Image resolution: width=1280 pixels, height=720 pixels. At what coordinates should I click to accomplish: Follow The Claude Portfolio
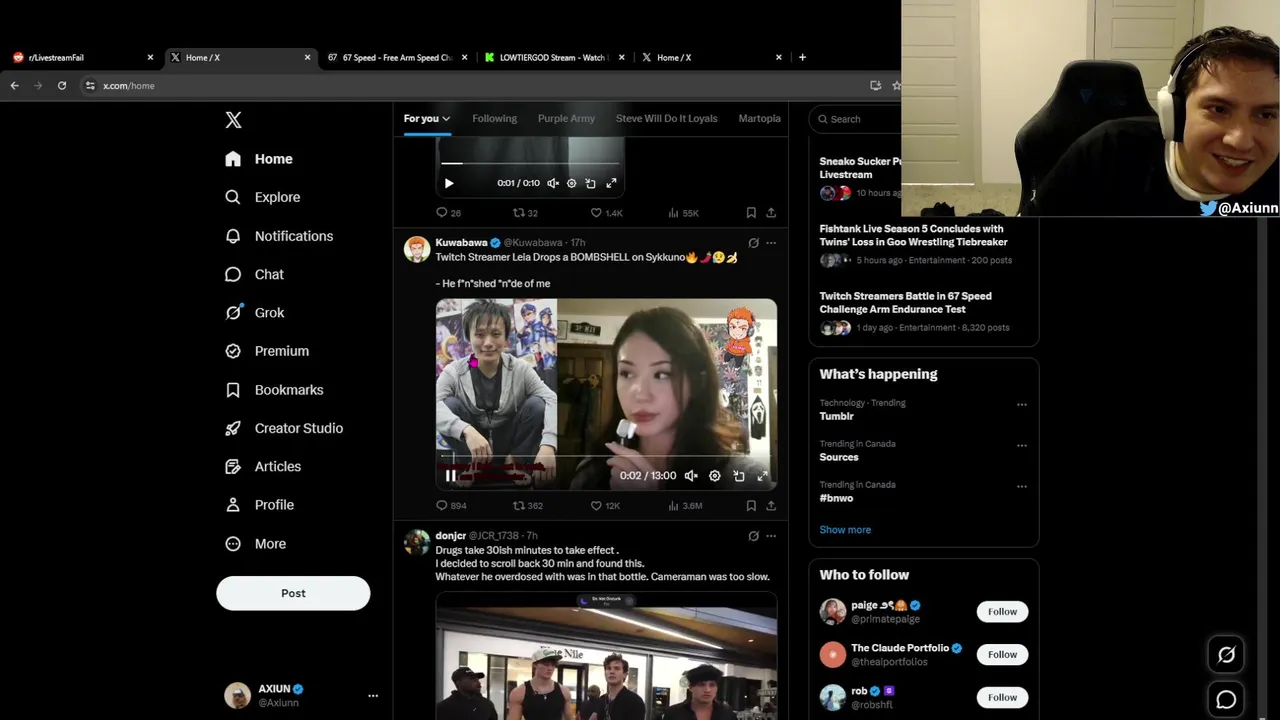point(1002,655)
